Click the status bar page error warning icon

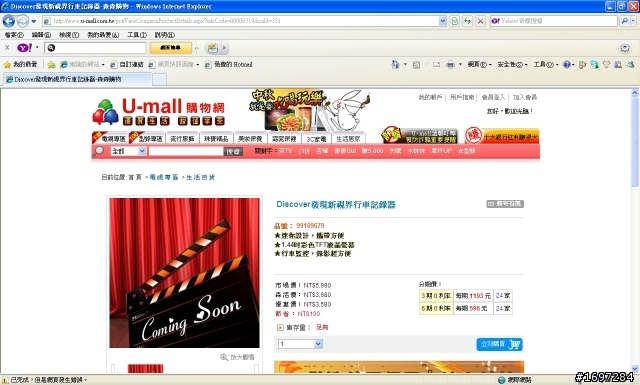4,380
